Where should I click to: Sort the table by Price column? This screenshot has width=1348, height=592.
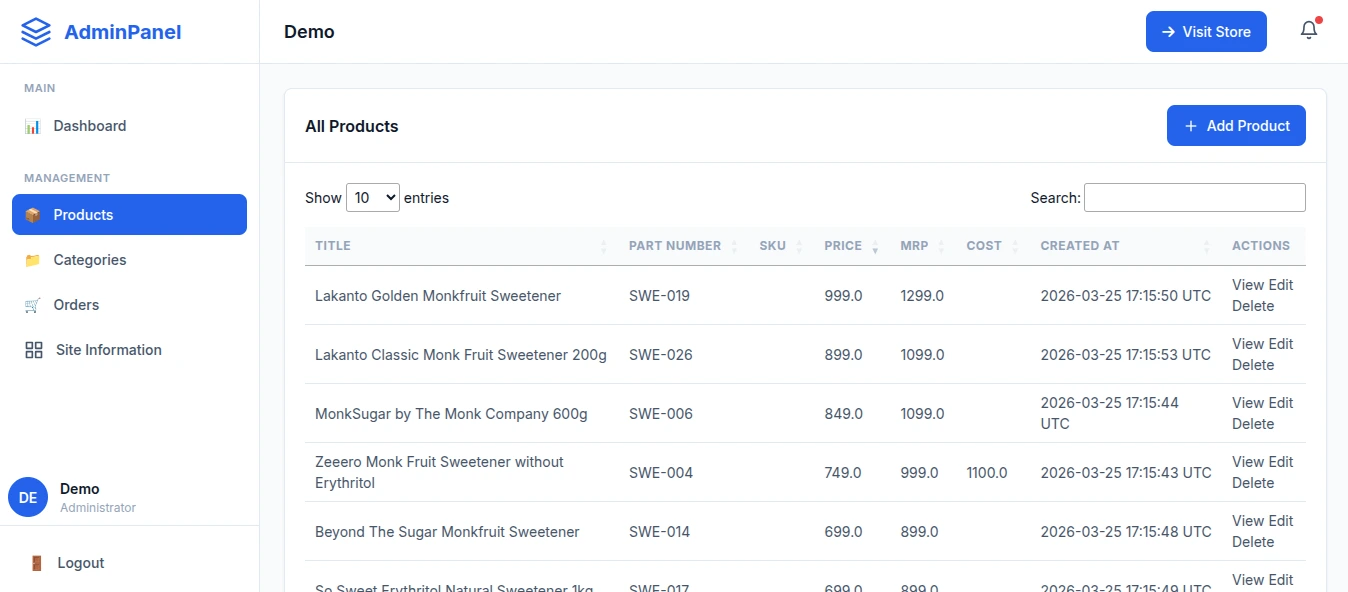tap(843, 246)
